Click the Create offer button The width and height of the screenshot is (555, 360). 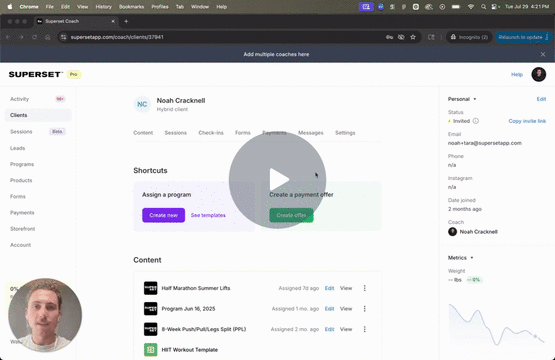click(291, 215)
